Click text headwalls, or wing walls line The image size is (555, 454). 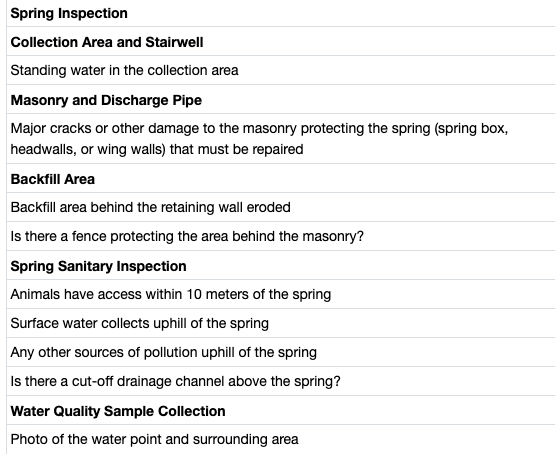point(157,149)
